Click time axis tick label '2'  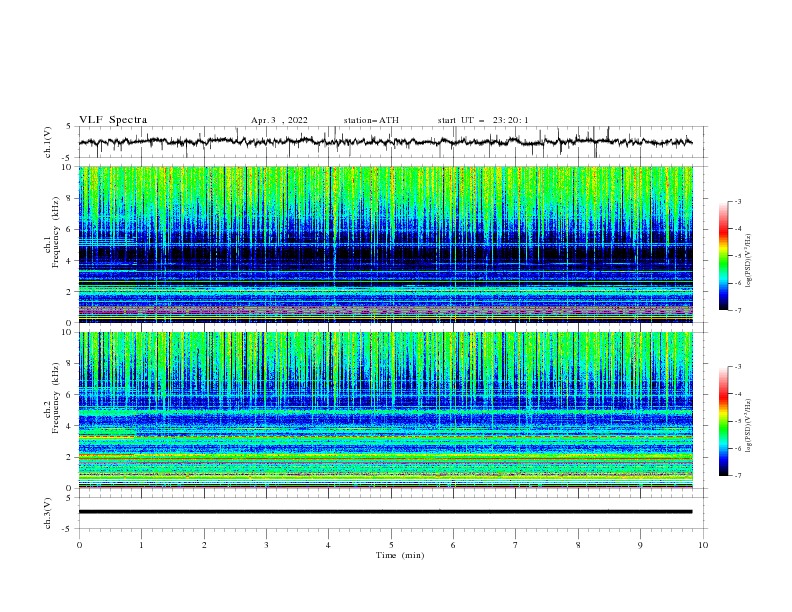[204, 545]
